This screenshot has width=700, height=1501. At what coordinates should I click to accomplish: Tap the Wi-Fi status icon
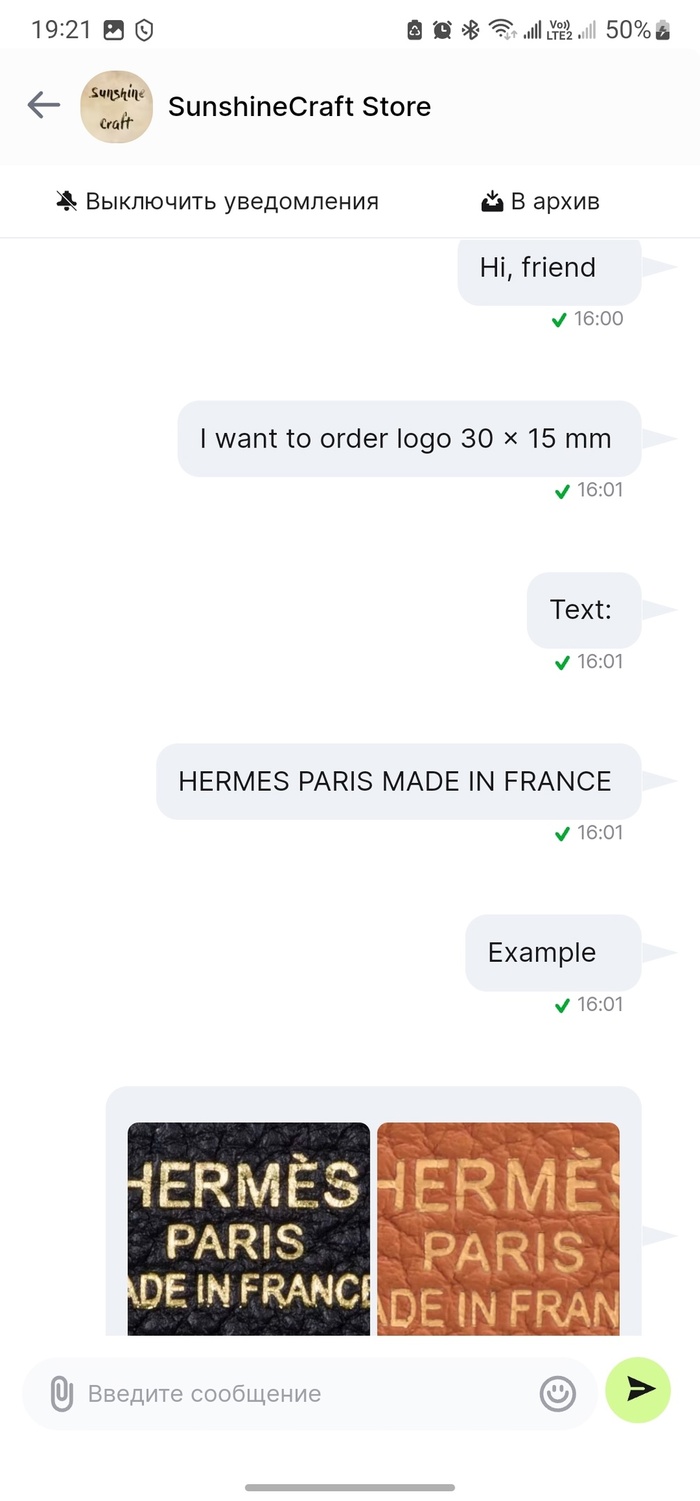500,30
